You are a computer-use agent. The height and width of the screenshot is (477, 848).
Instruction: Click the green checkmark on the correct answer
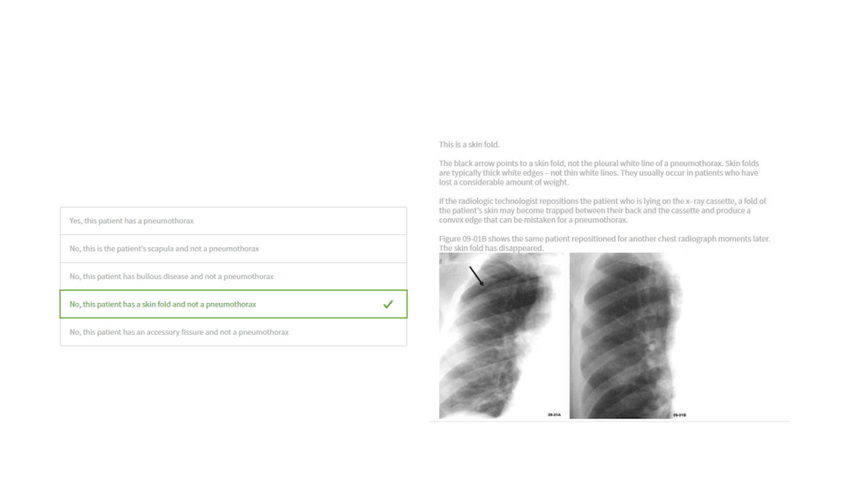[x=388, y=304]
